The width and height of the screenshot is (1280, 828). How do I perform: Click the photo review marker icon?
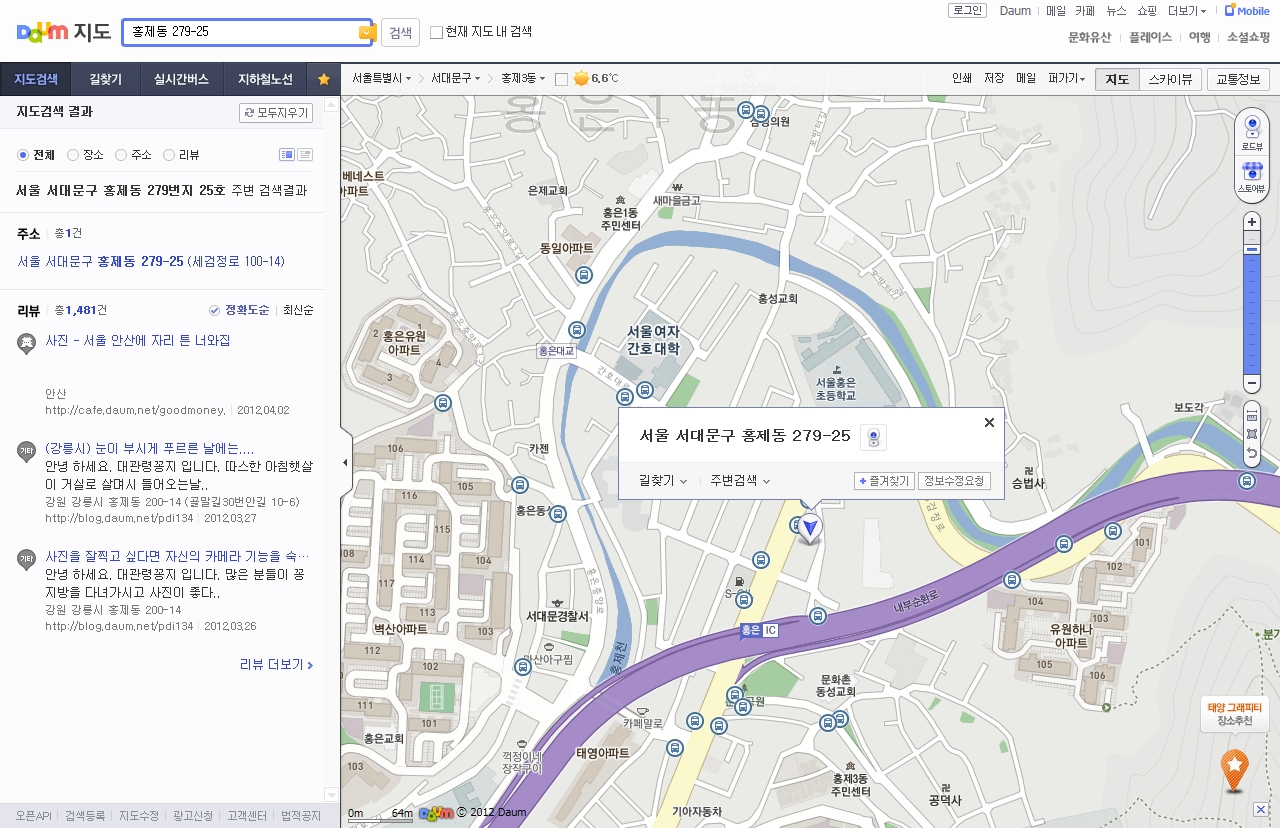pos(27,343)
